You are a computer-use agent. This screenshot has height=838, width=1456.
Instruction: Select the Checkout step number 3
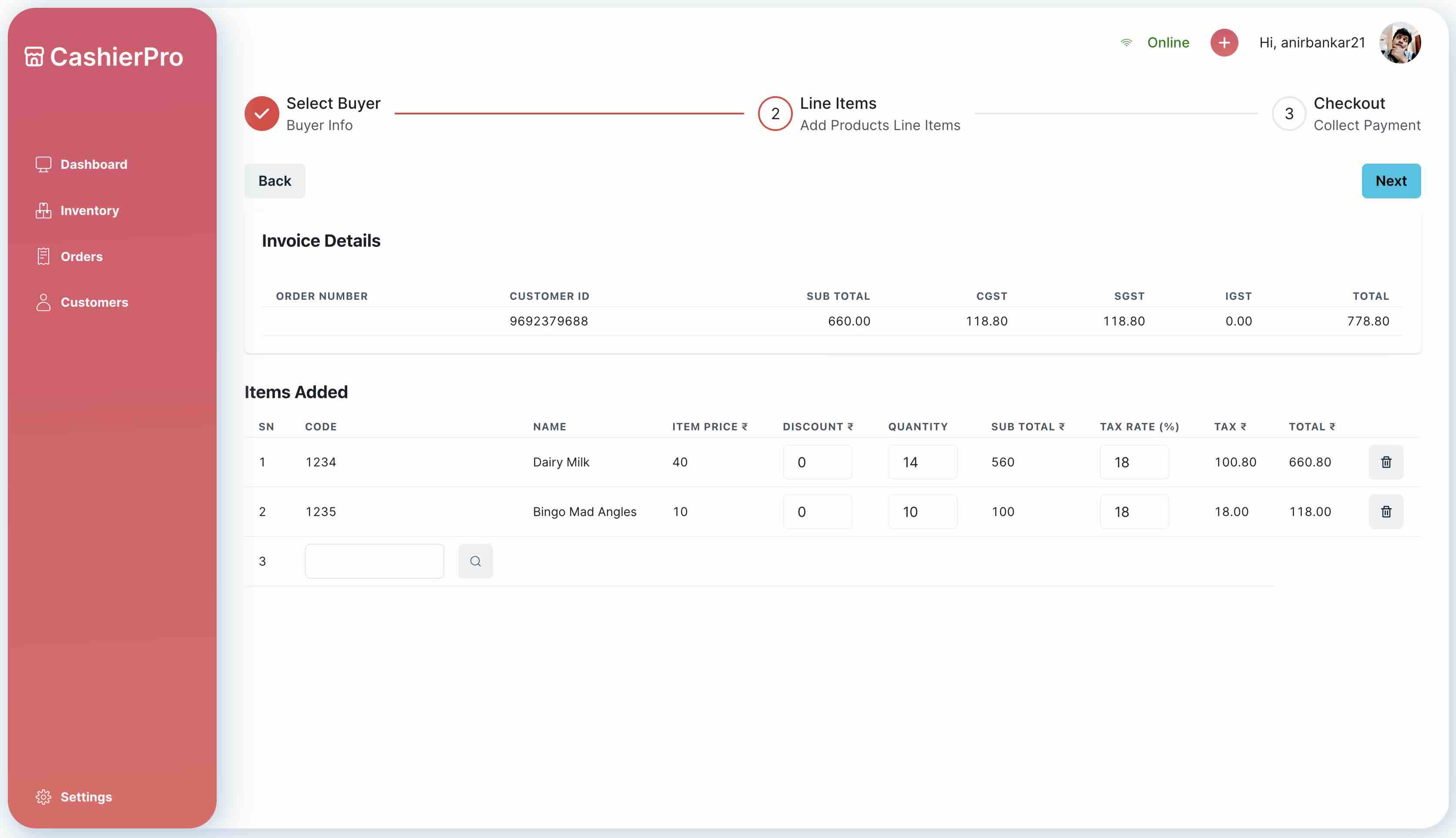(x=1288, y=114)
